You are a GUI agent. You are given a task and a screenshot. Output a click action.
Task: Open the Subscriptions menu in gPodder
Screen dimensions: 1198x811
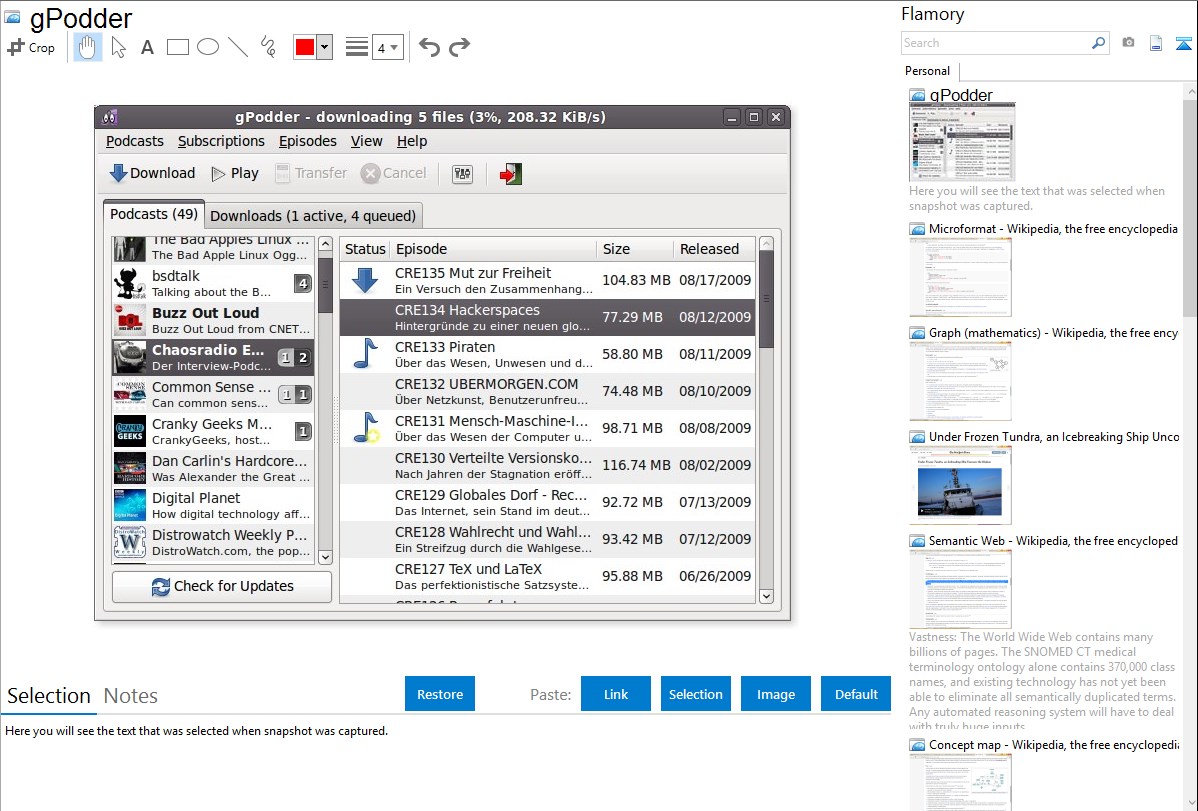pyautogui.click(x=222, y=141)
